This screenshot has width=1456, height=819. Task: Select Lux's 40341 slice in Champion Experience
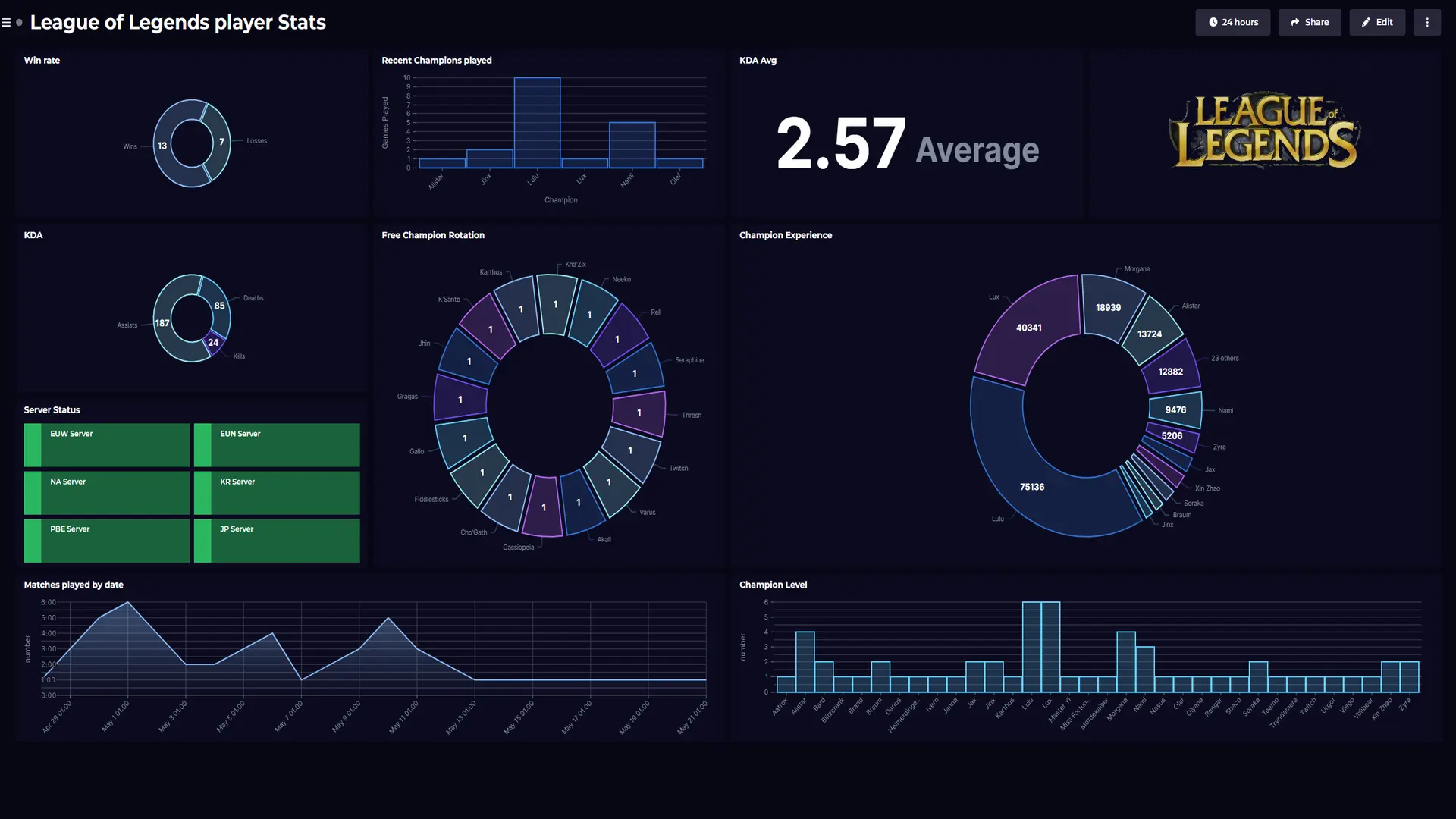click(x=1029, y=328)
